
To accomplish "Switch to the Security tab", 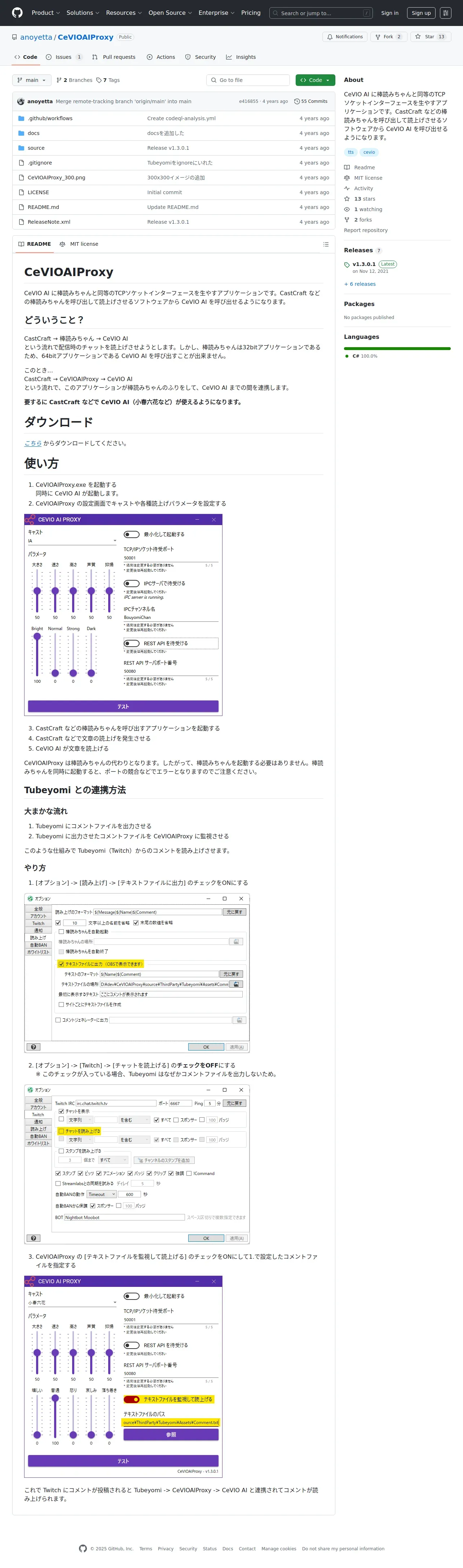I will (200, 57).
